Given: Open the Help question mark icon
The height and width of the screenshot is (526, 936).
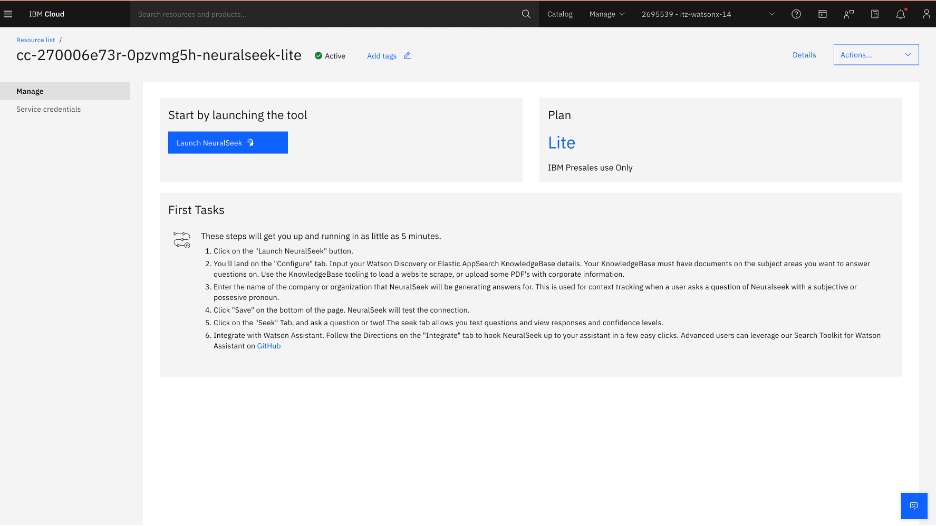Looking at the screenshot, I should coord(796,14).
